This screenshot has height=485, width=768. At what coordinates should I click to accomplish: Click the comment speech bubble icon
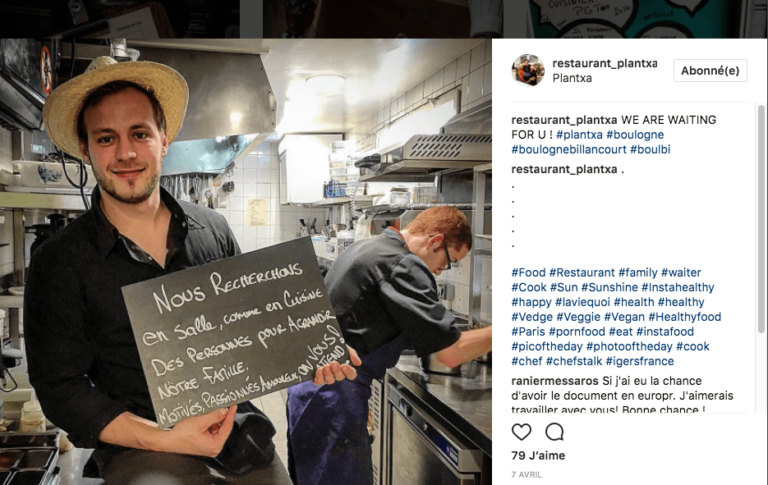coord(554,432)
